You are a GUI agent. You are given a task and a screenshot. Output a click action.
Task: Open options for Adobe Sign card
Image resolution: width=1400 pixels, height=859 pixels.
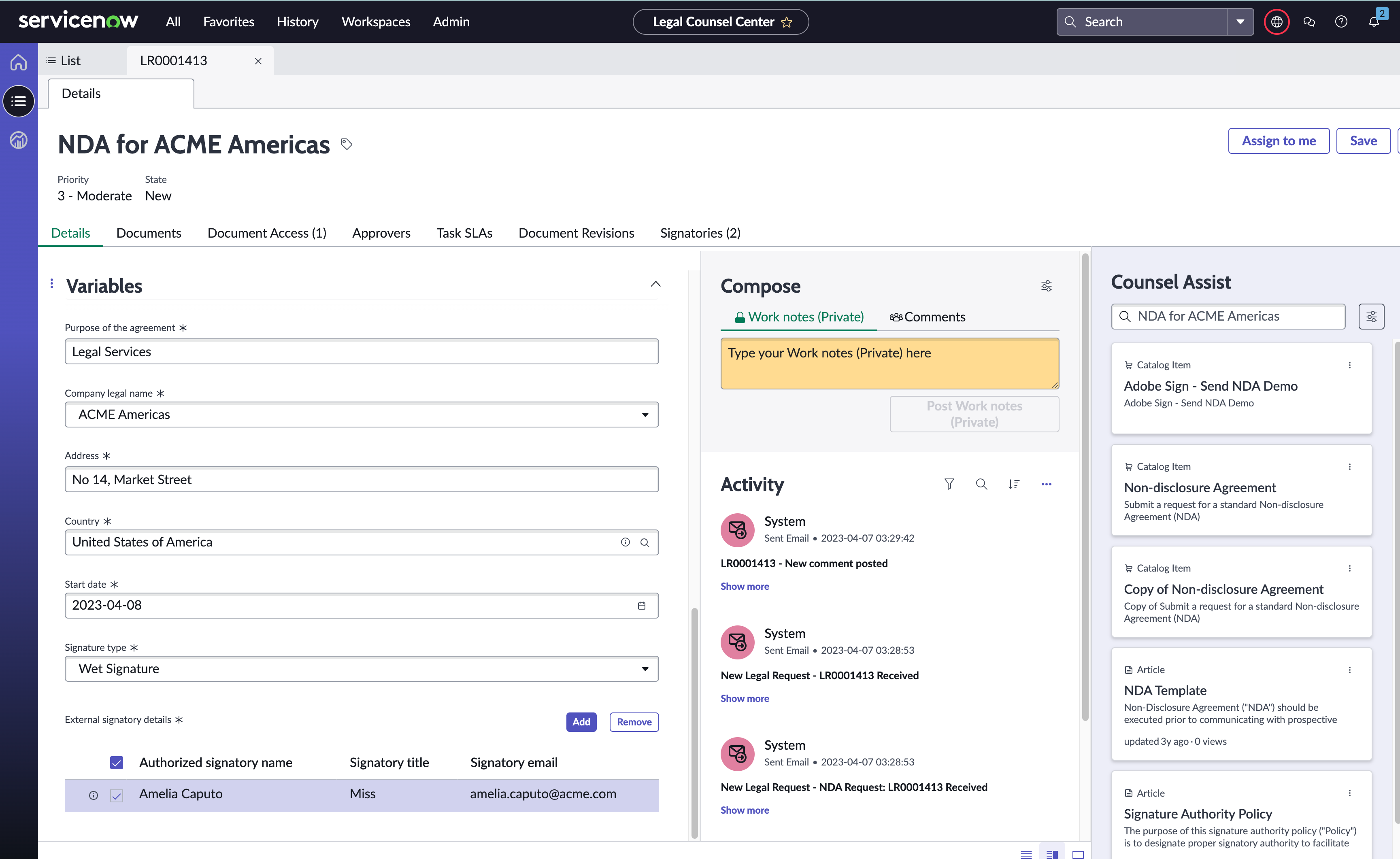click(x=1349, y=365)
